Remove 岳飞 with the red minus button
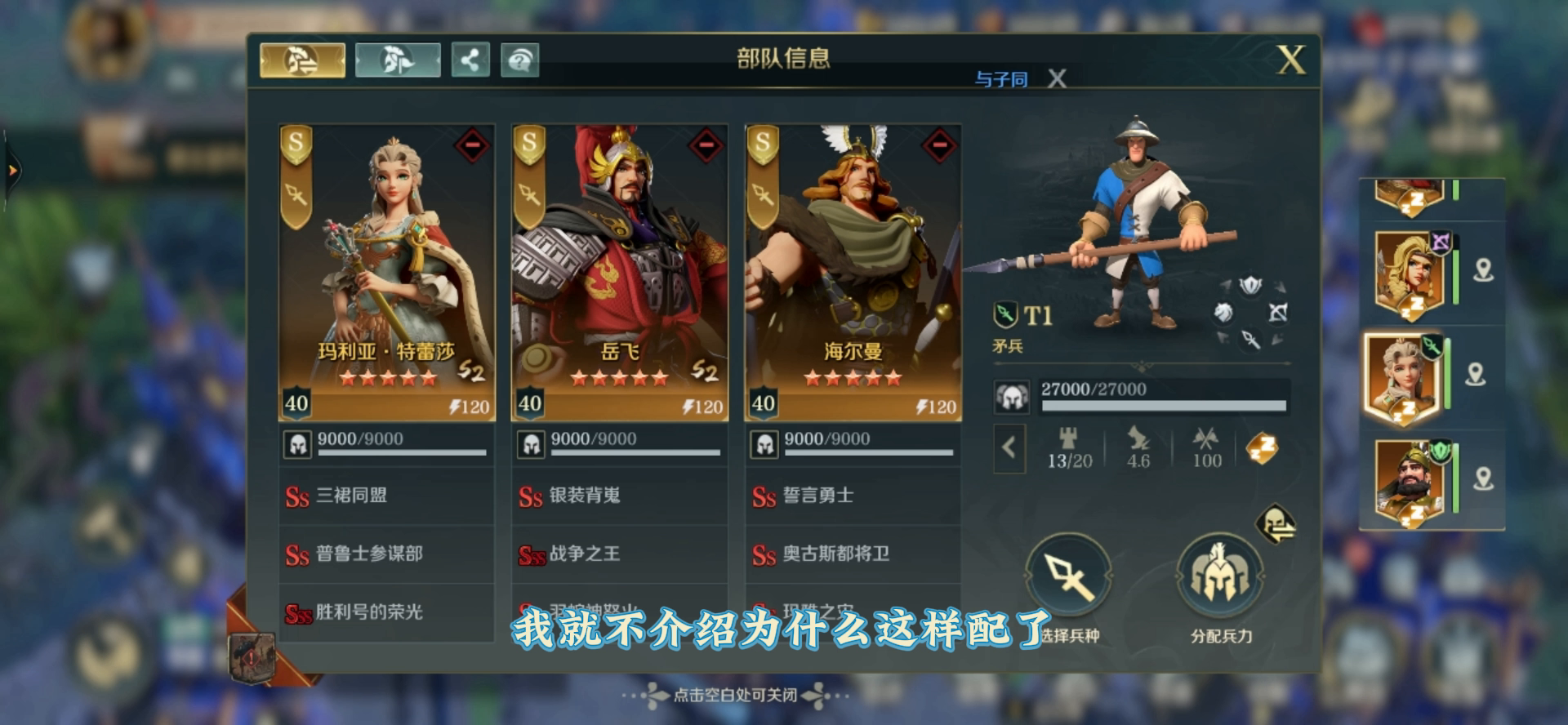The width and height of the screenshot is (1568, 725). pyautogui.click(x=706, y=147)
